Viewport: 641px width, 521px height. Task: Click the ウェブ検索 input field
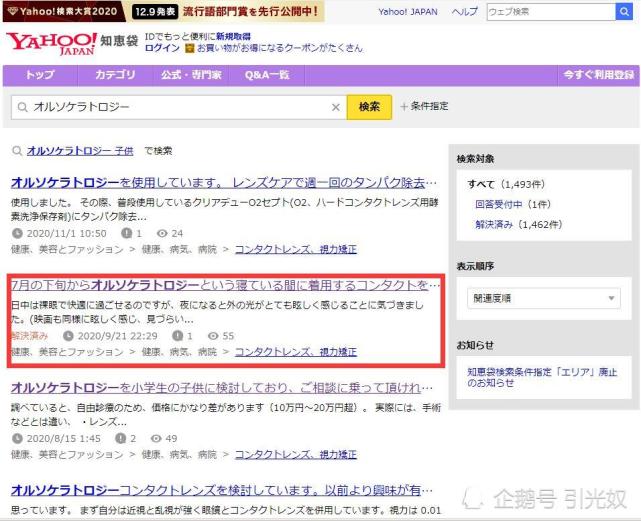[x=551, y=12]
